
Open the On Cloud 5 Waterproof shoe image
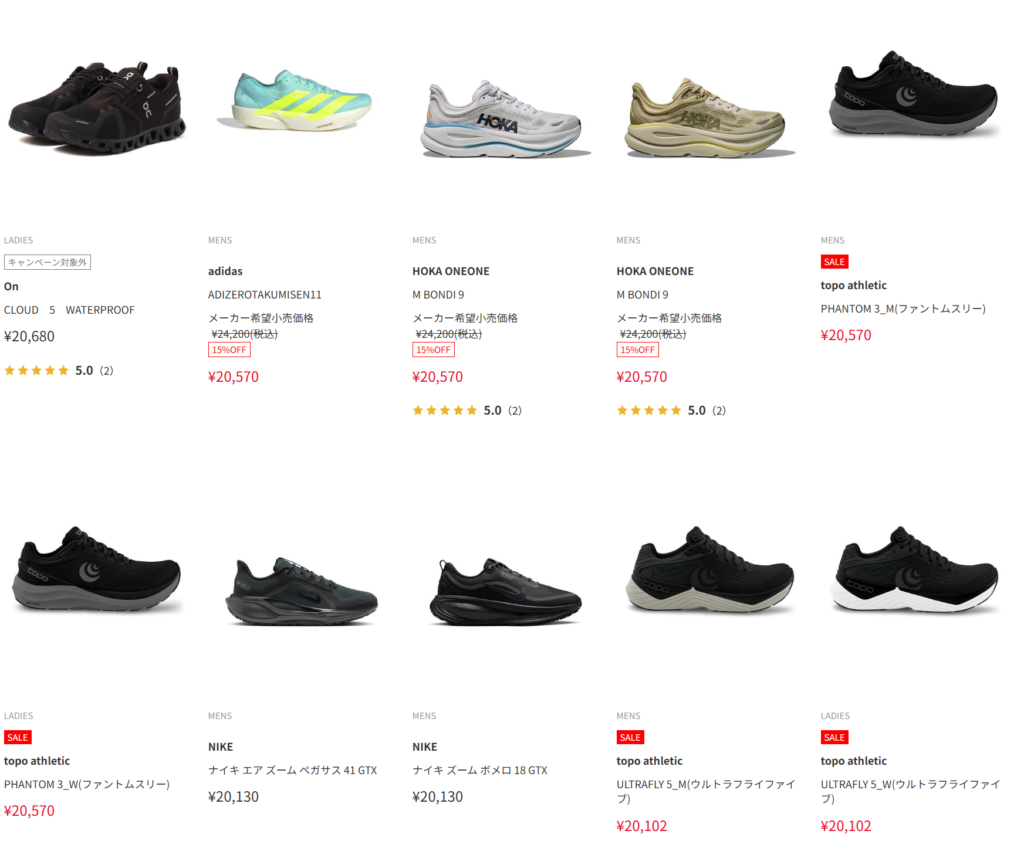point(96,108)
